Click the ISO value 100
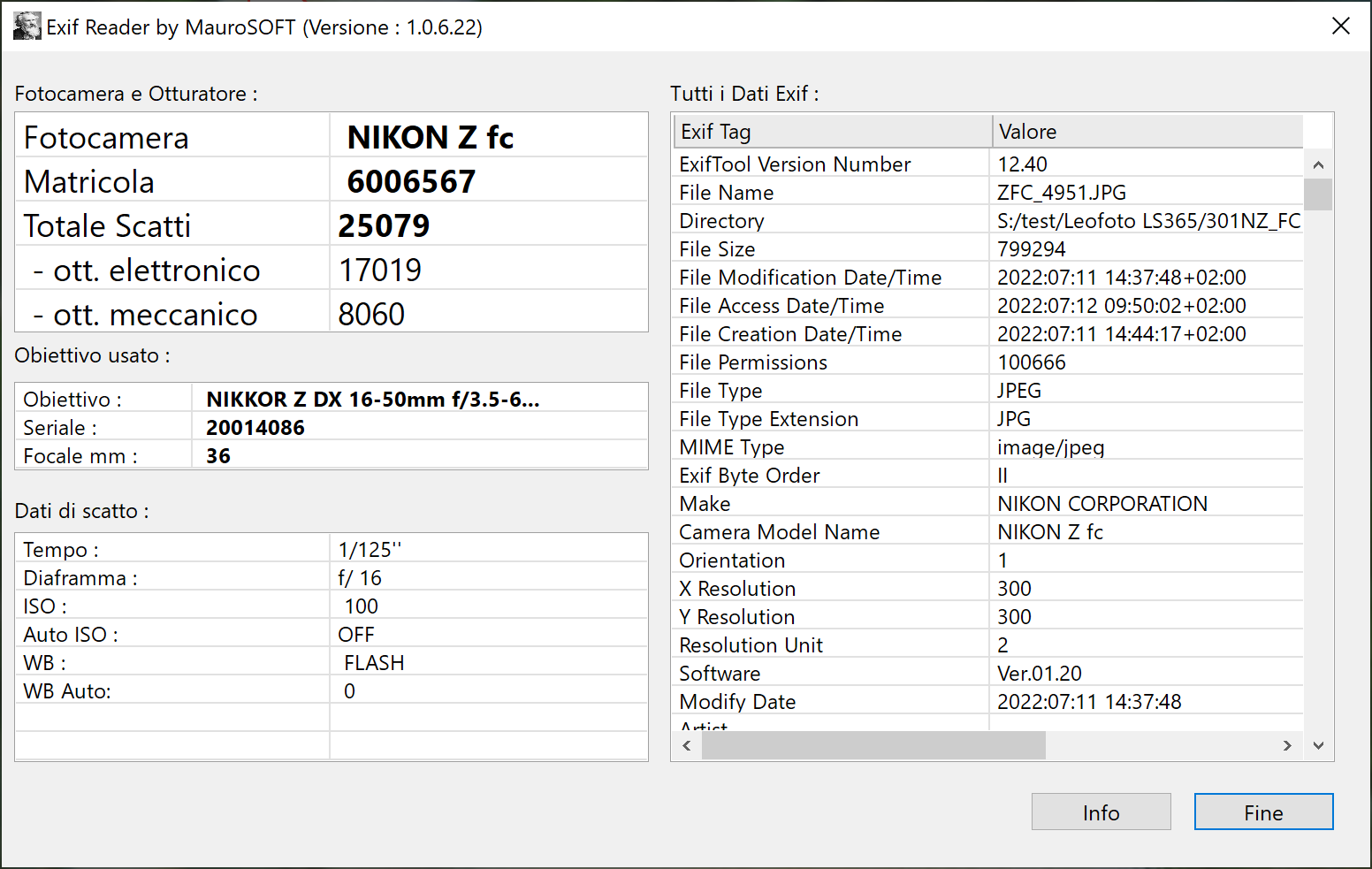1372x869 pixels. click(361, 606)
